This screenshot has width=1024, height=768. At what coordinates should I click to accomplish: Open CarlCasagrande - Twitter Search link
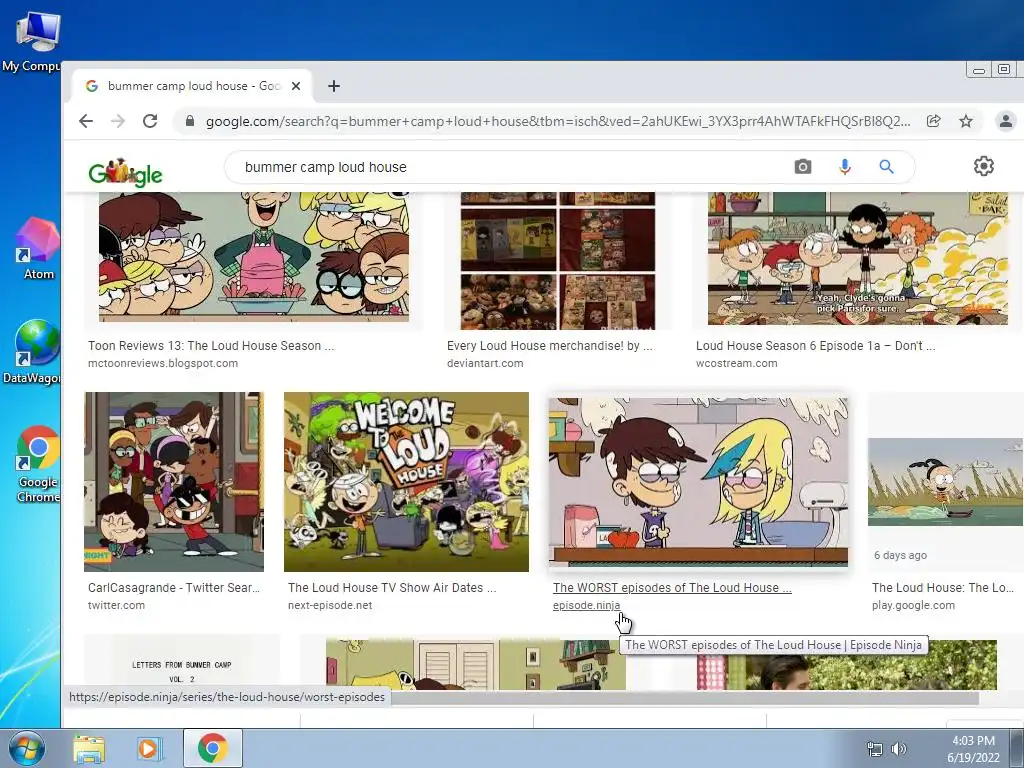[x=174, y=588]
